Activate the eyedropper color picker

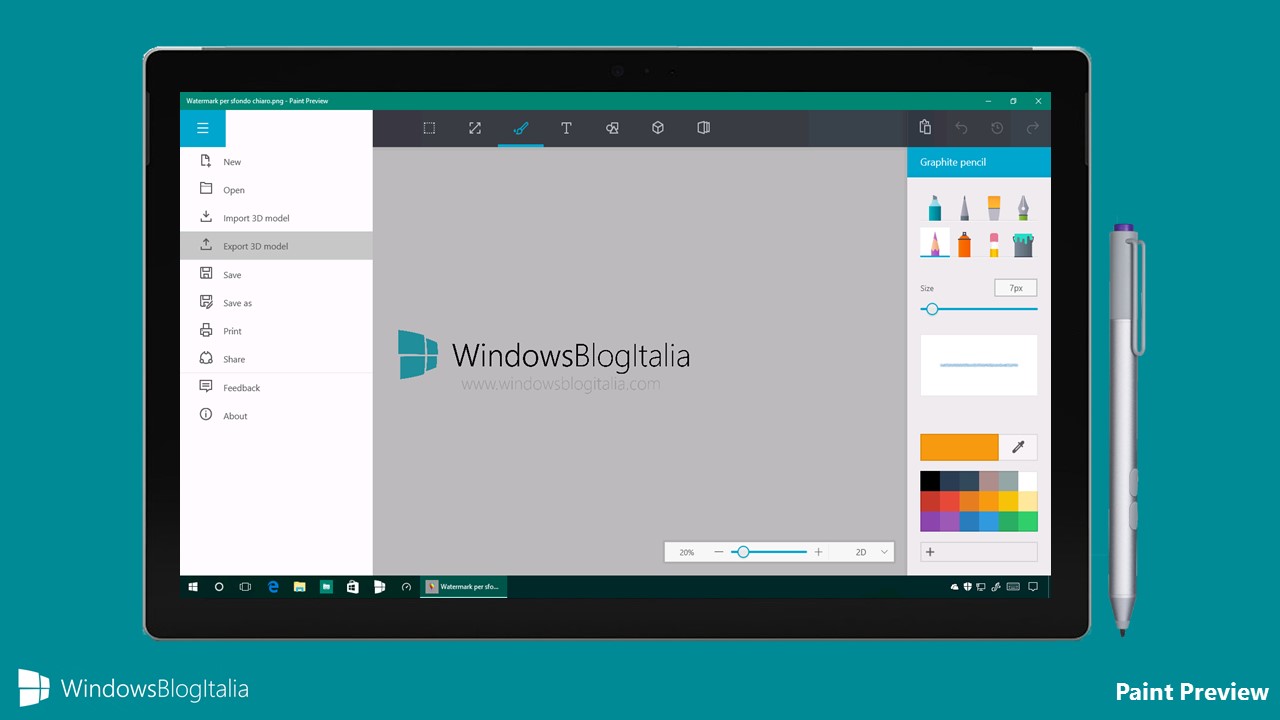[x=1018, y=447]
